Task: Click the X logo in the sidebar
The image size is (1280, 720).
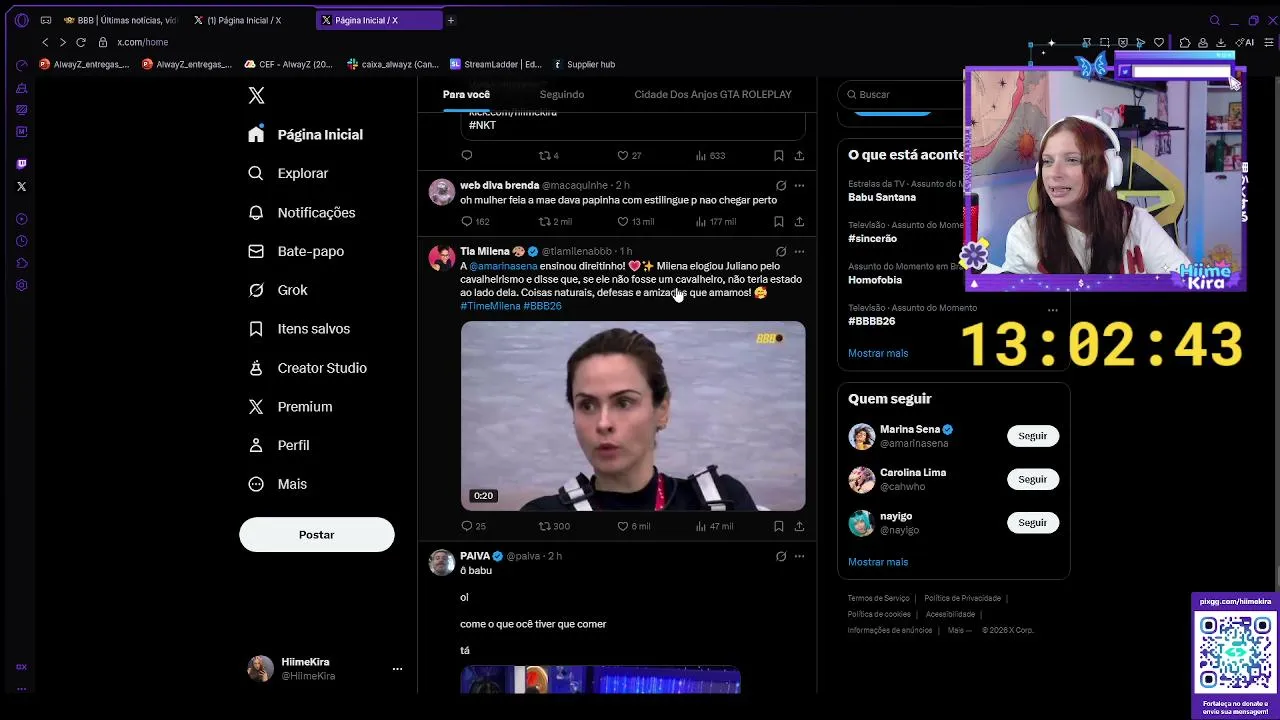Action: [256, 95]
